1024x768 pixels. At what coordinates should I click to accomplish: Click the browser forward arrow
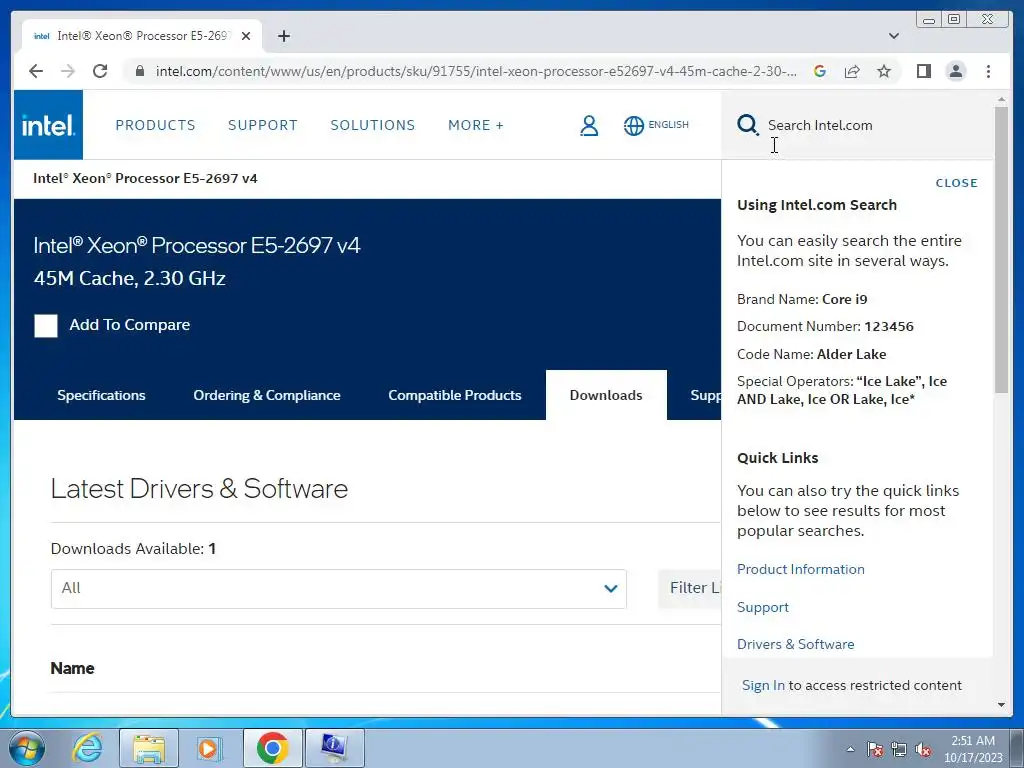[x=68, y=71]
